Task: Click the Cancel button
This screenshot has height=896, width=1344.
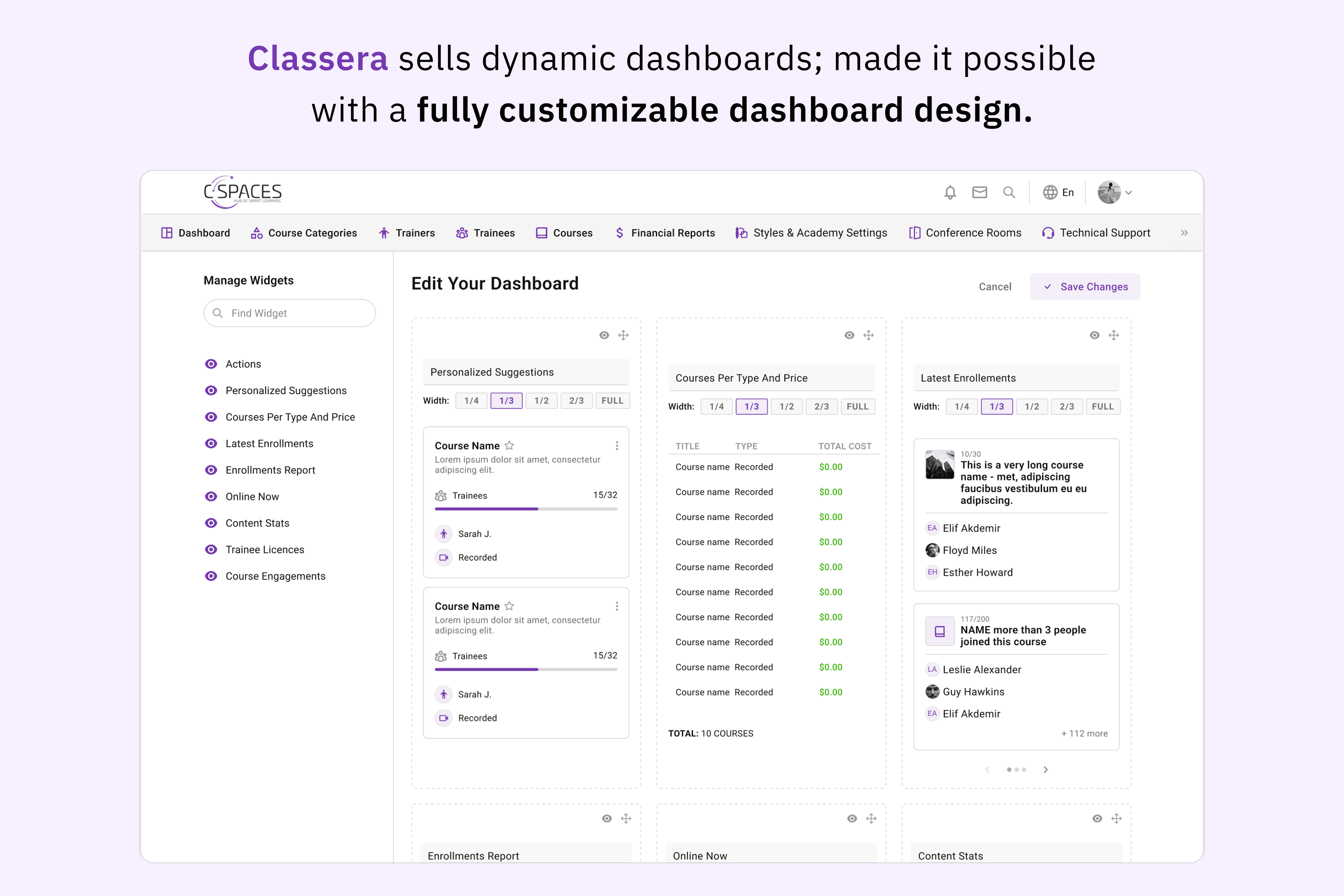Action: pyautogui.click(x=995, y=287)
